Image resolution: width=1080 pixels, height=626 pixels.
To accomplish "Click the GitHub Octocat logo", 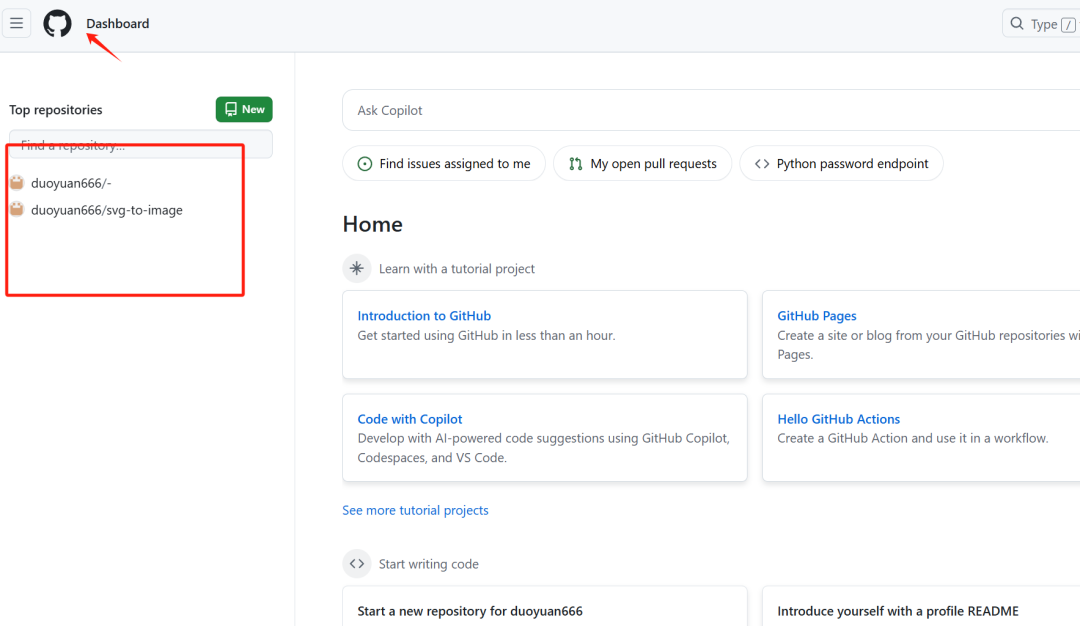I will (x=57, y=23).
